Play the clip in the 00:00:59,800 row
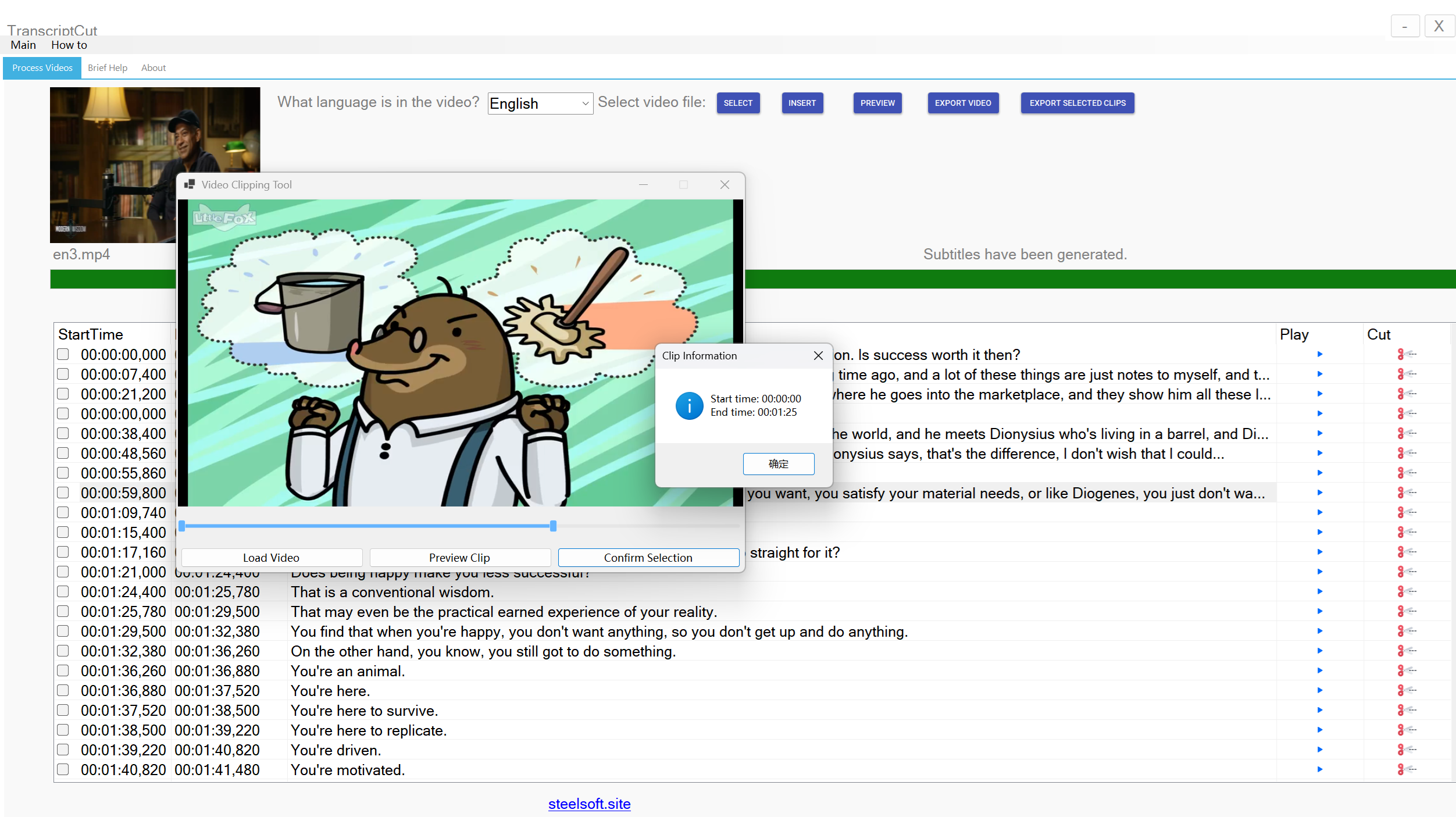This screenshot has width=1456, height=817. [1320, 493]
